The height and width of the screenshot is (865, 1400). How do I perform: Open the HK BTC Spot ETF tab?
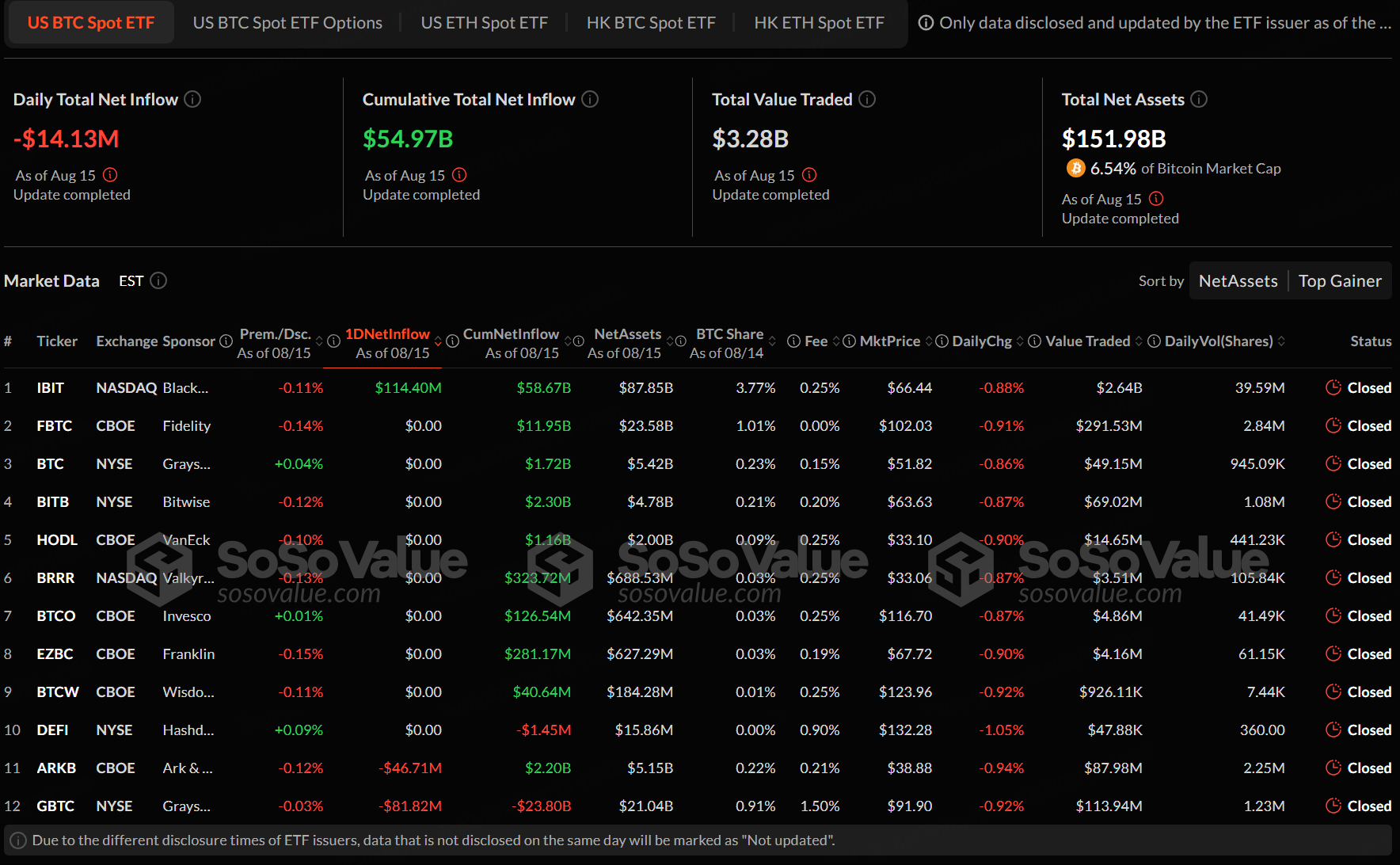tap(651, 23)
